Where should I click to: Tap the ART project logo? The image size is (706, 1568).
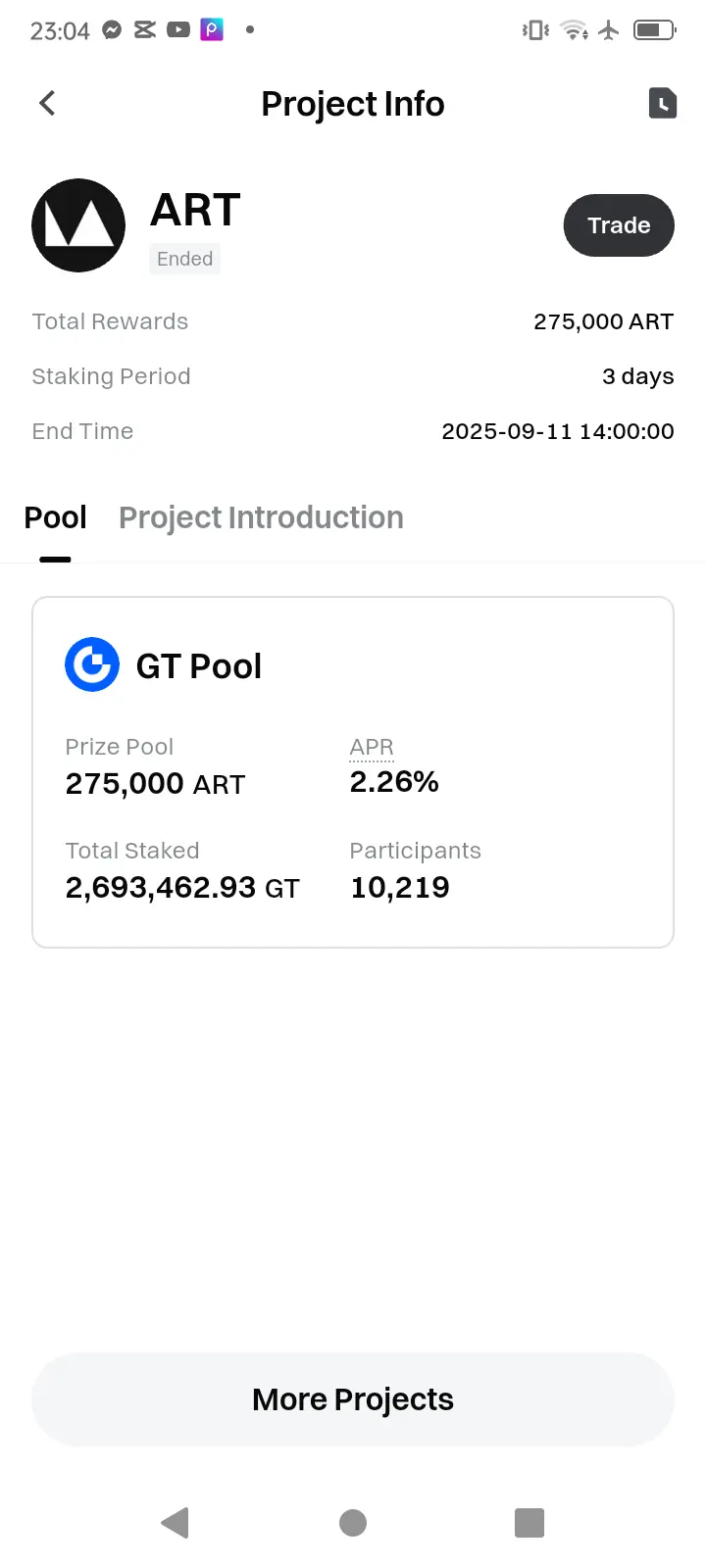click(x=78, y=225)
